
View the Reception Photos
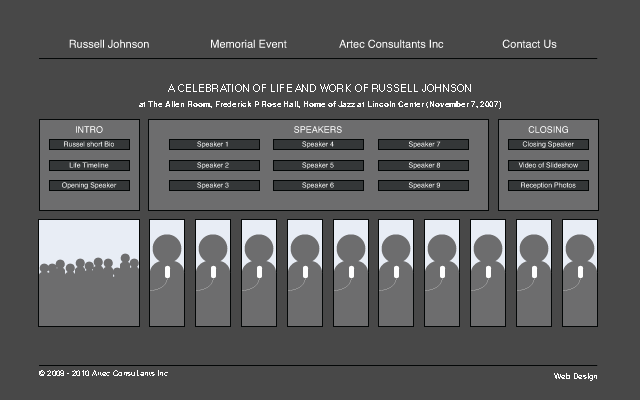[x=548, y=185]
